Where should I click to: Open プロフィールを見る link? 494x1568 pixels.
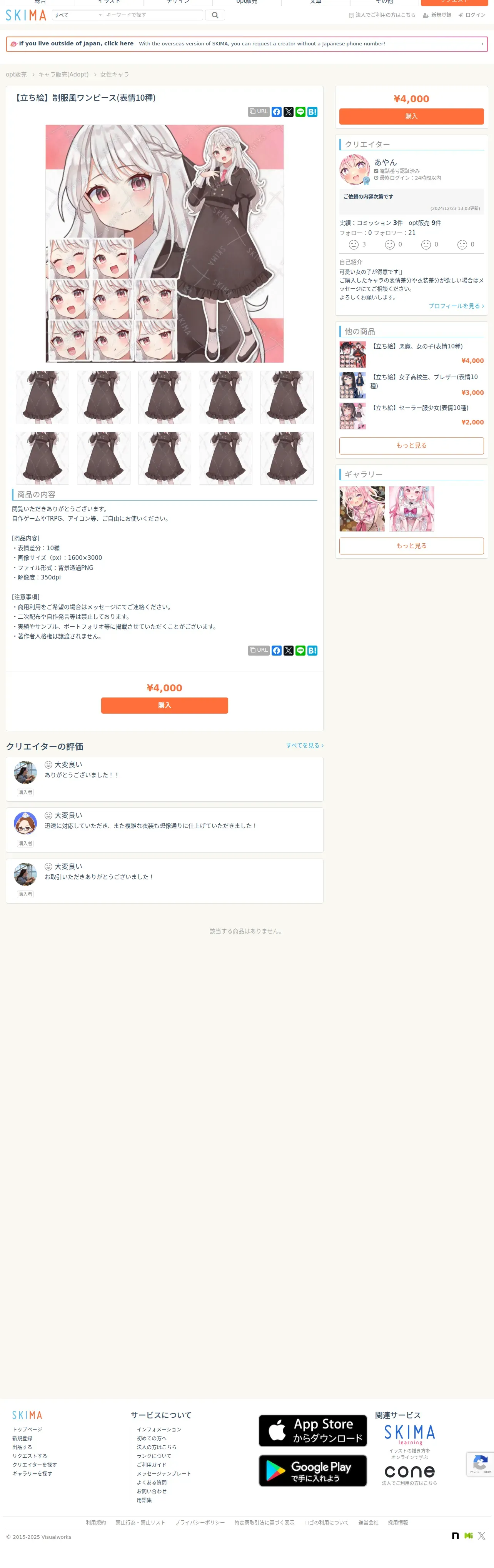pyautogui.click(x=456, y=306)
